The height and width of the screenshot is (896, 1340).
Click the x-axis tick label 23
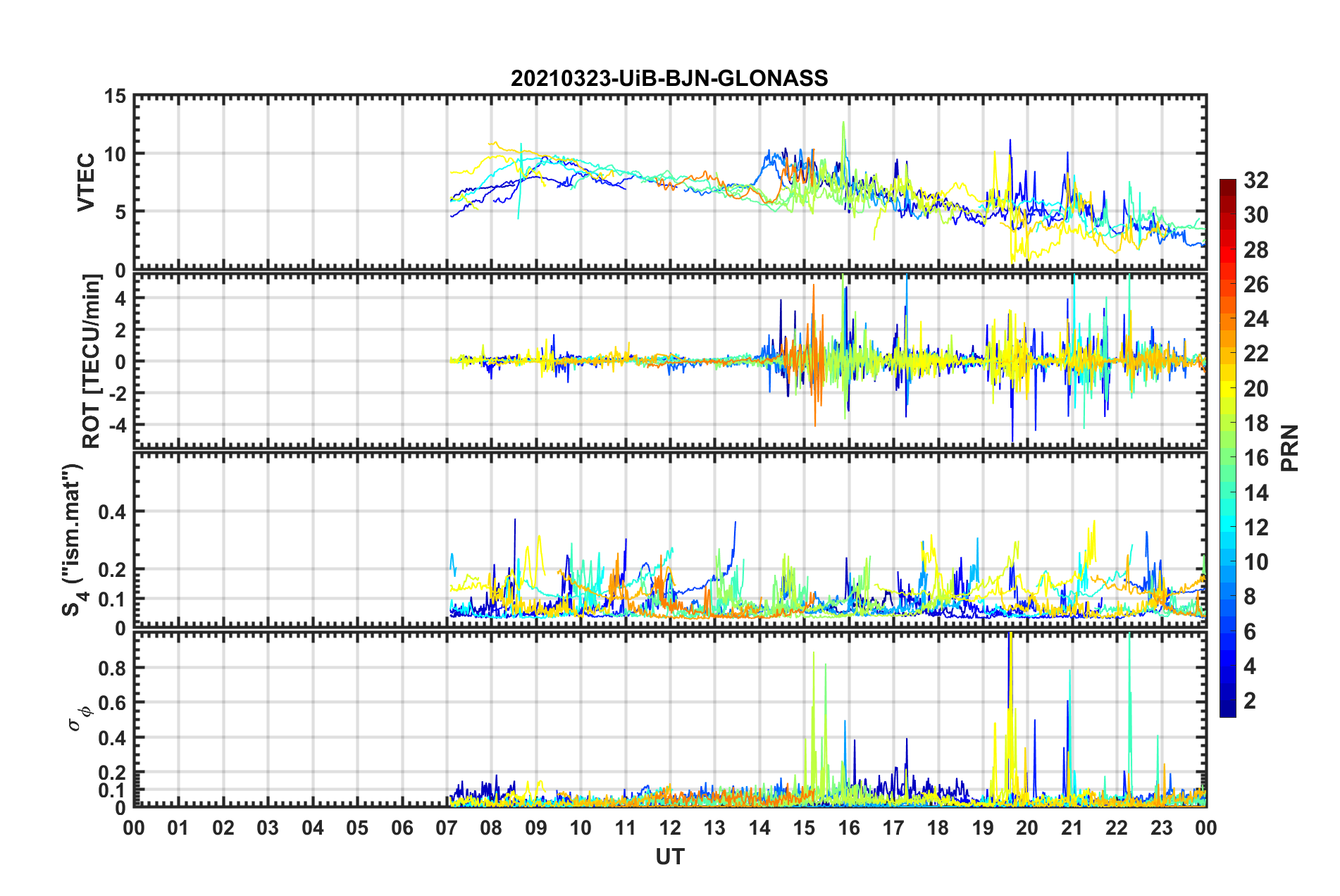coord(1161,828)
